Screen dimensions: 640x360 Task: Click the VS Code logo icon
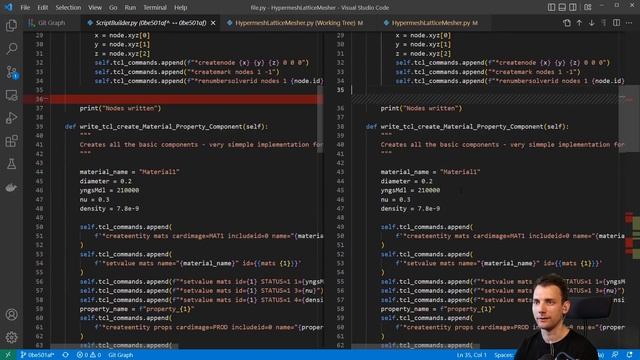point(9,7)
